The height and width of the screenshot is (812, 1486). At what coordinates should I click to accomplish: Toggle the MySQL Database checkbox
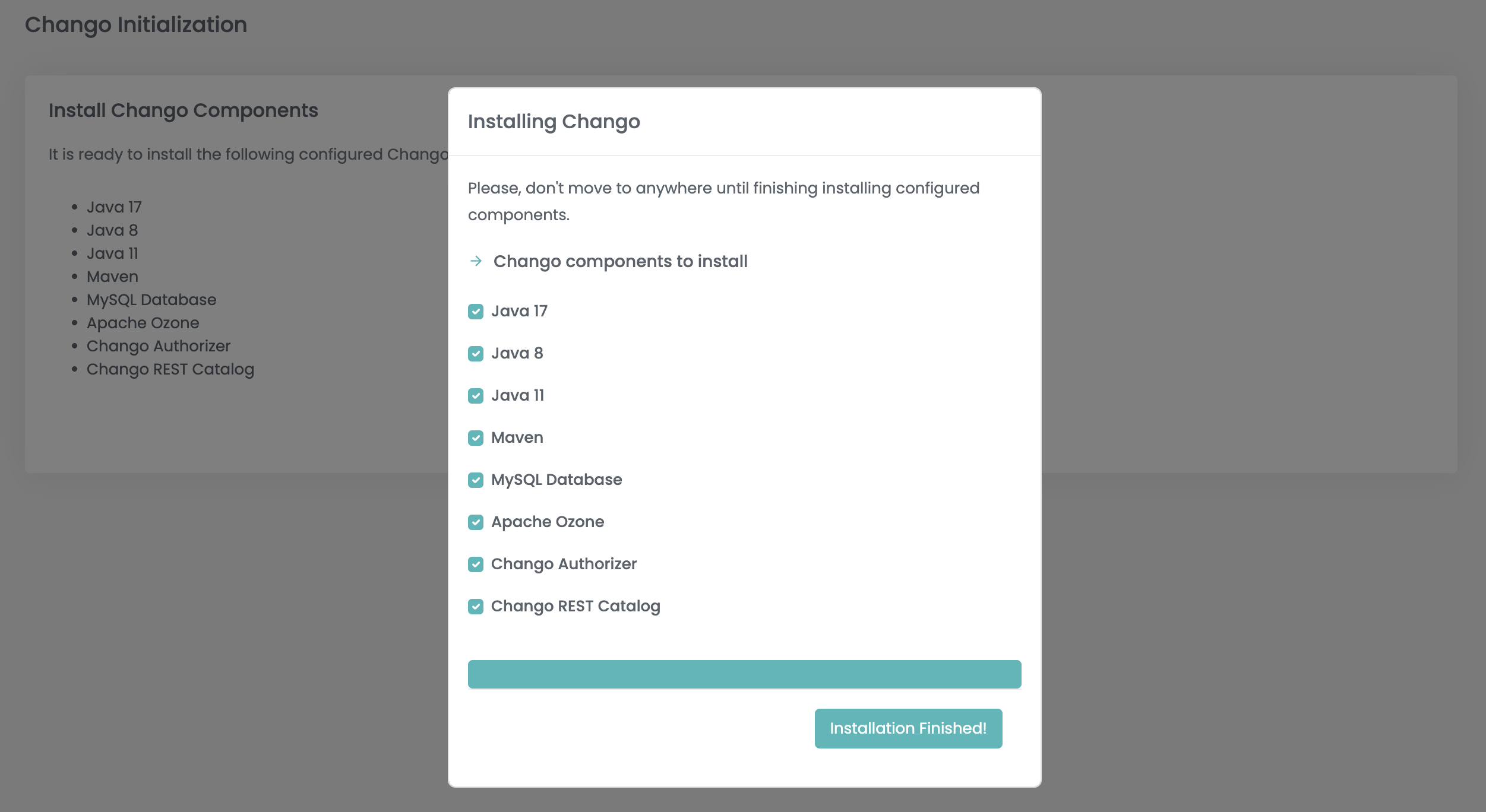476,480
